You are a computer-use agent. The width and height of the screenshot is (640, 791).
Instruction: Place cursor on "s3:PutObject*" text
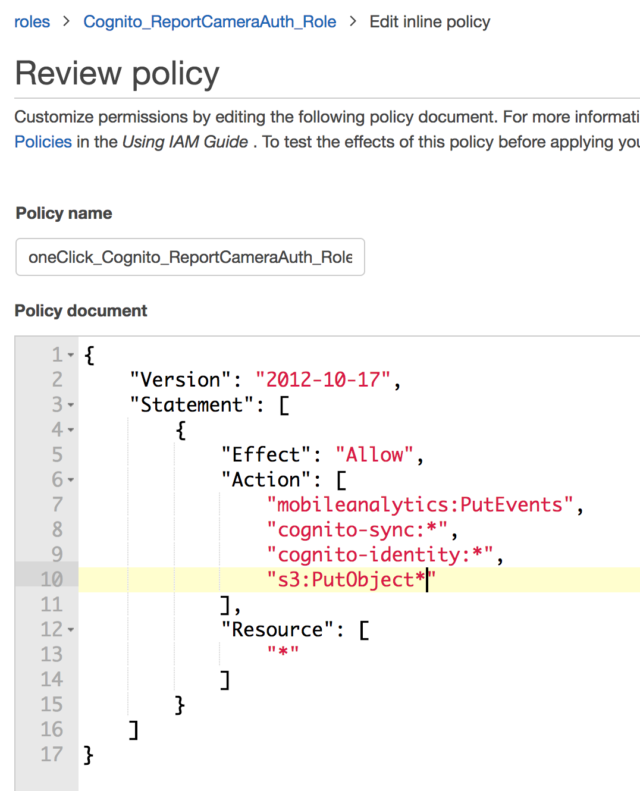(351, 579)
